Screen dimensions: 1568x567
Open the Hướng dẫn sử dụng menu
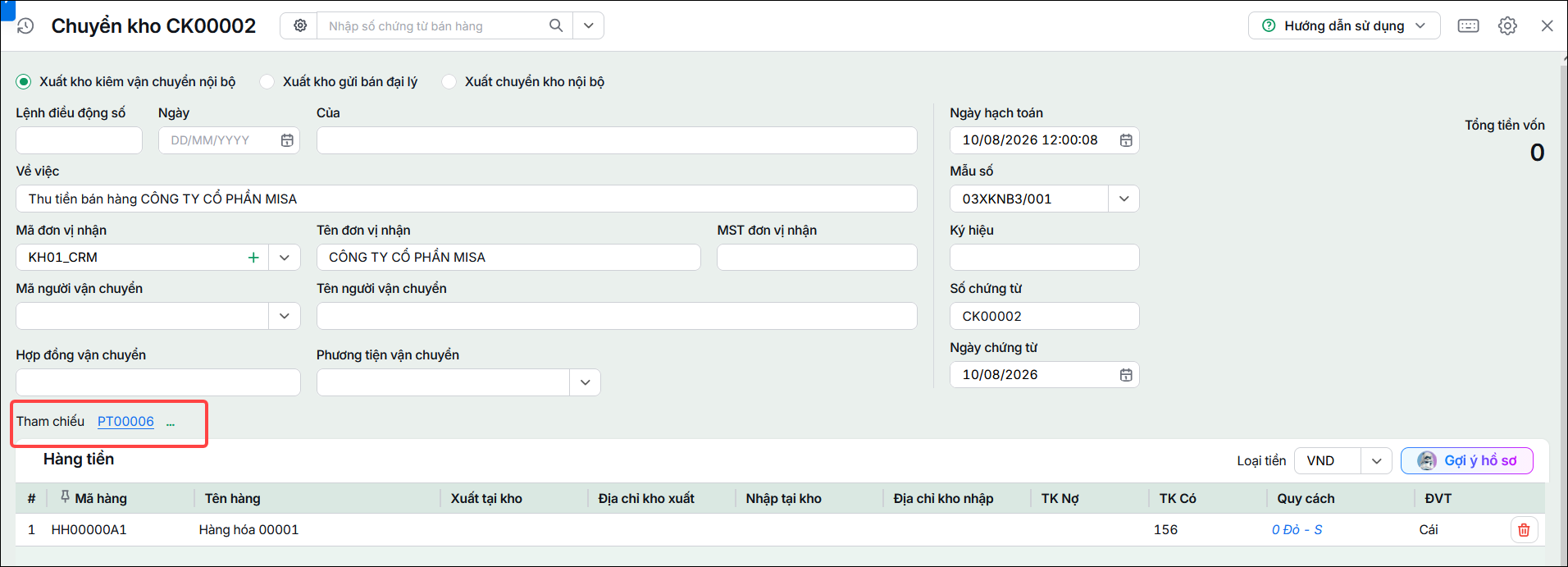pyautogui.click(x=1344, y=25)
